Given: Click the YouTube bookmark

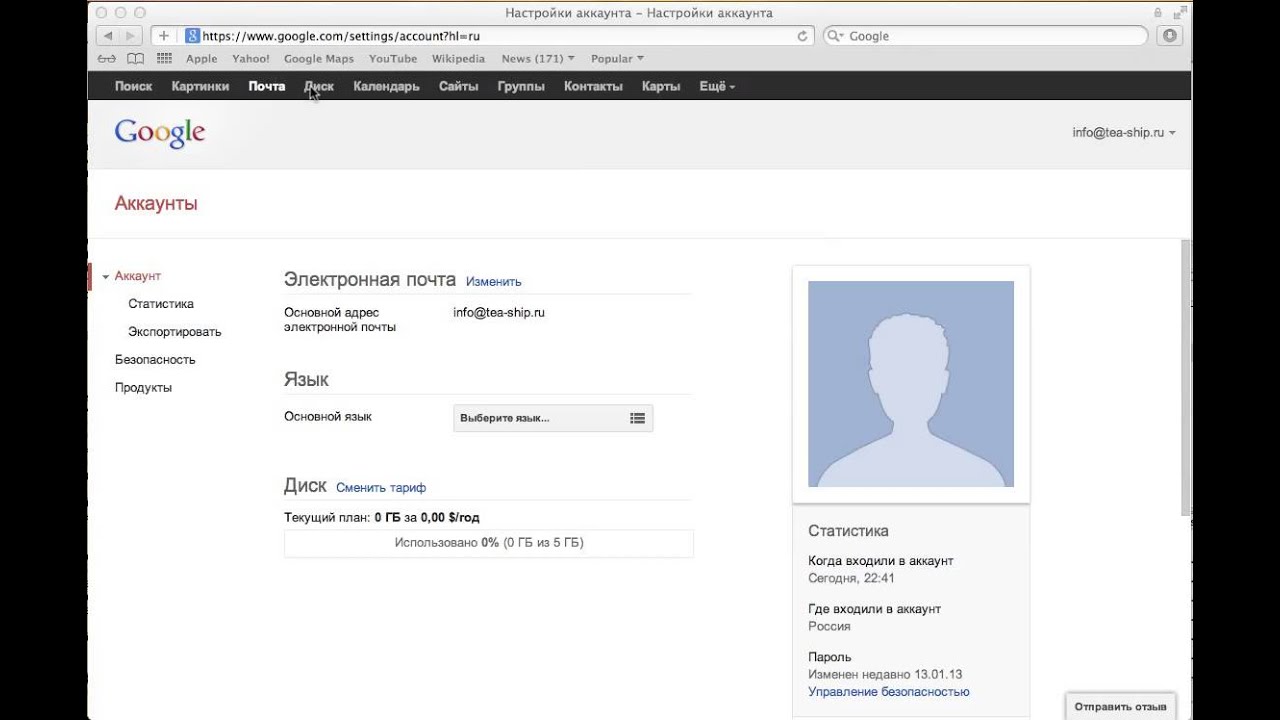Looking at the screenshot, I should [x=393, y=59].
